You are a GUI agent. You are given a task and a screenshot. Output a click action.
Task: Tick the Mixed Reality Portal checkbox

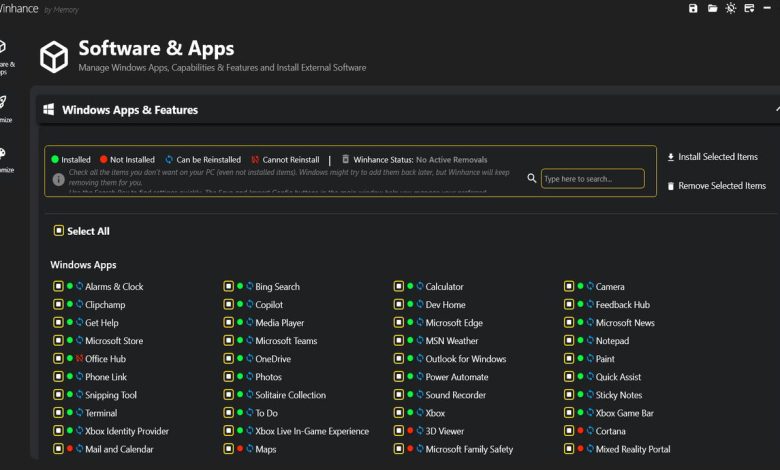coord(569,449)
